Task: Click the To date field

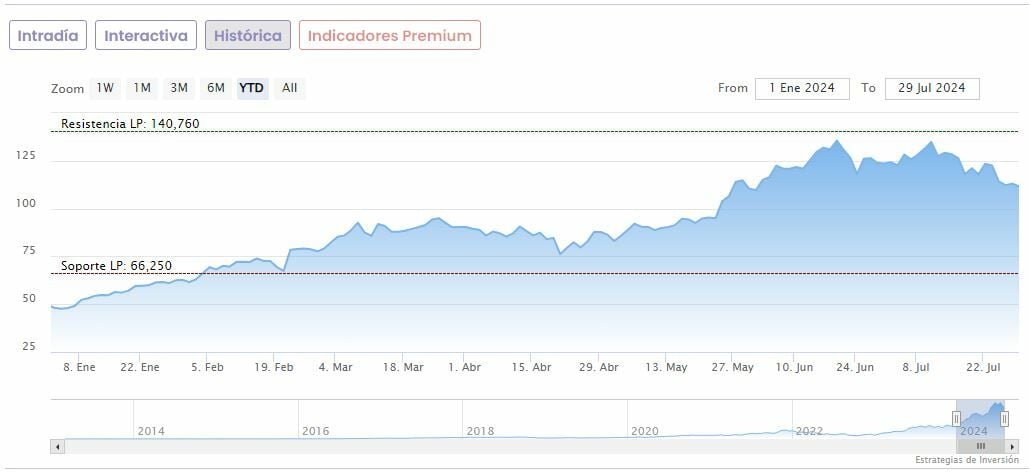Action: click(x=932, y=88)
